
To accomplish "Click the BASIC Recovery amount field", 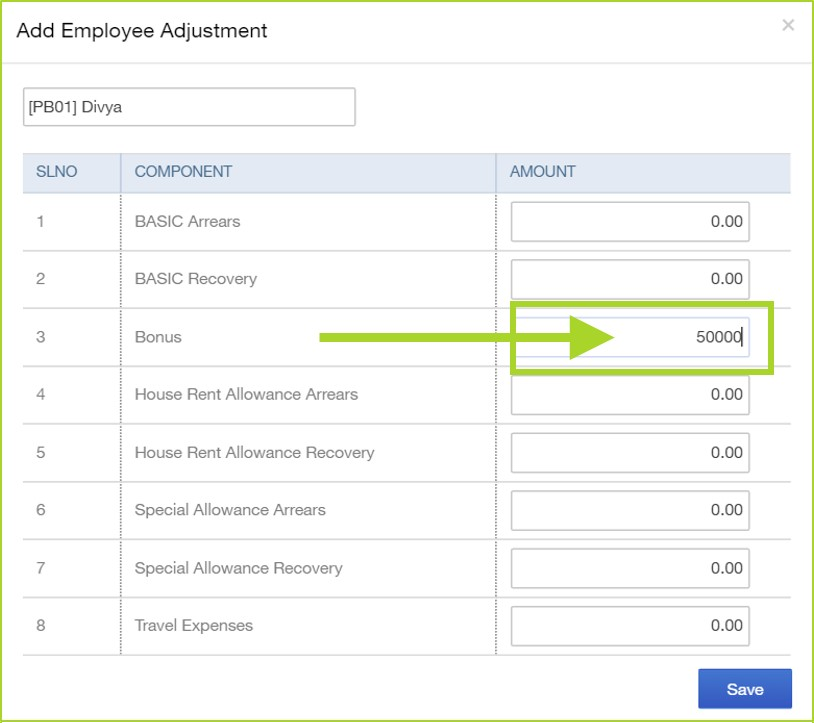I will point(630,279).
